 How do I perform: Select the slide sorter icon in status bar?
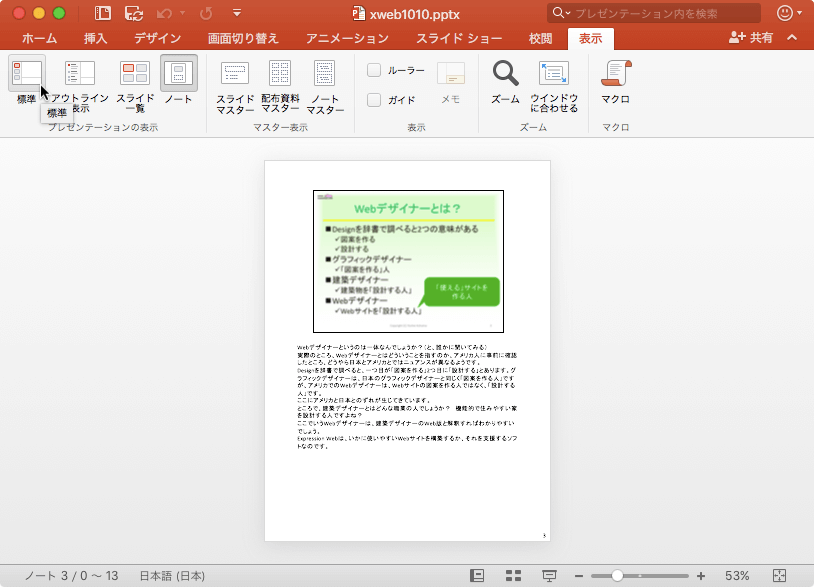(512, 575)
